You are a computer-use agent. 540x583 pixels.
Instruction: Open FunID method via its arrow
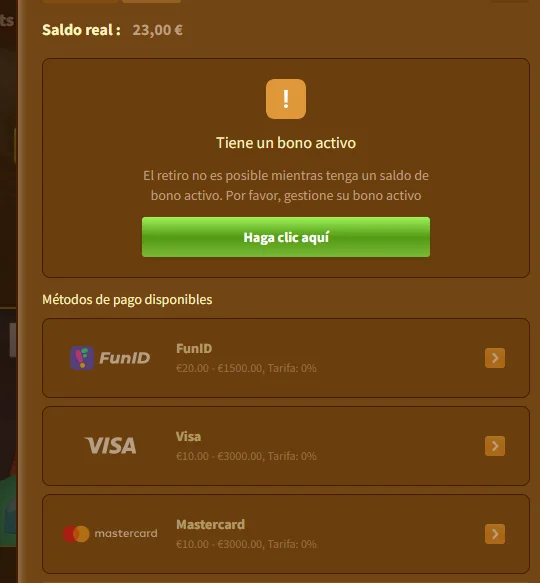click(495, 358)
